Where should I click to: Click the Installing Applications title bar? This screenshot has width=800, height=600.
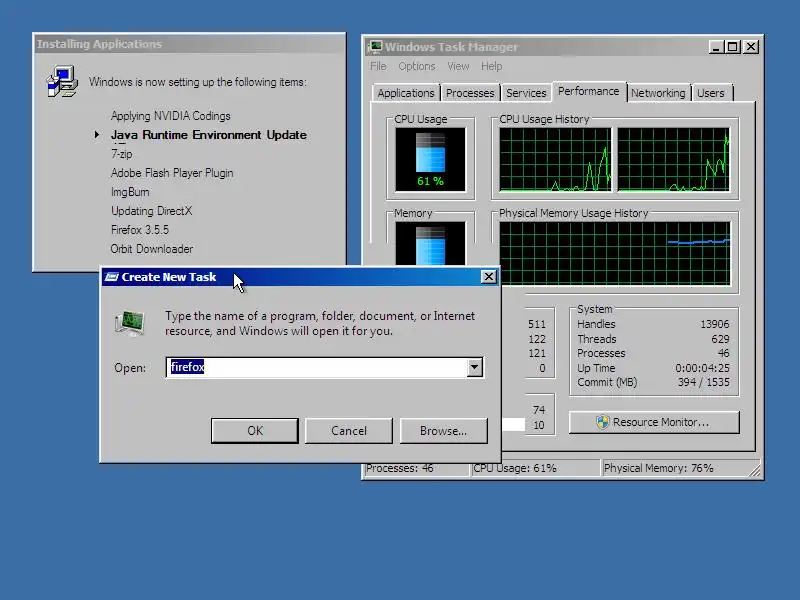tap(189, 44)
